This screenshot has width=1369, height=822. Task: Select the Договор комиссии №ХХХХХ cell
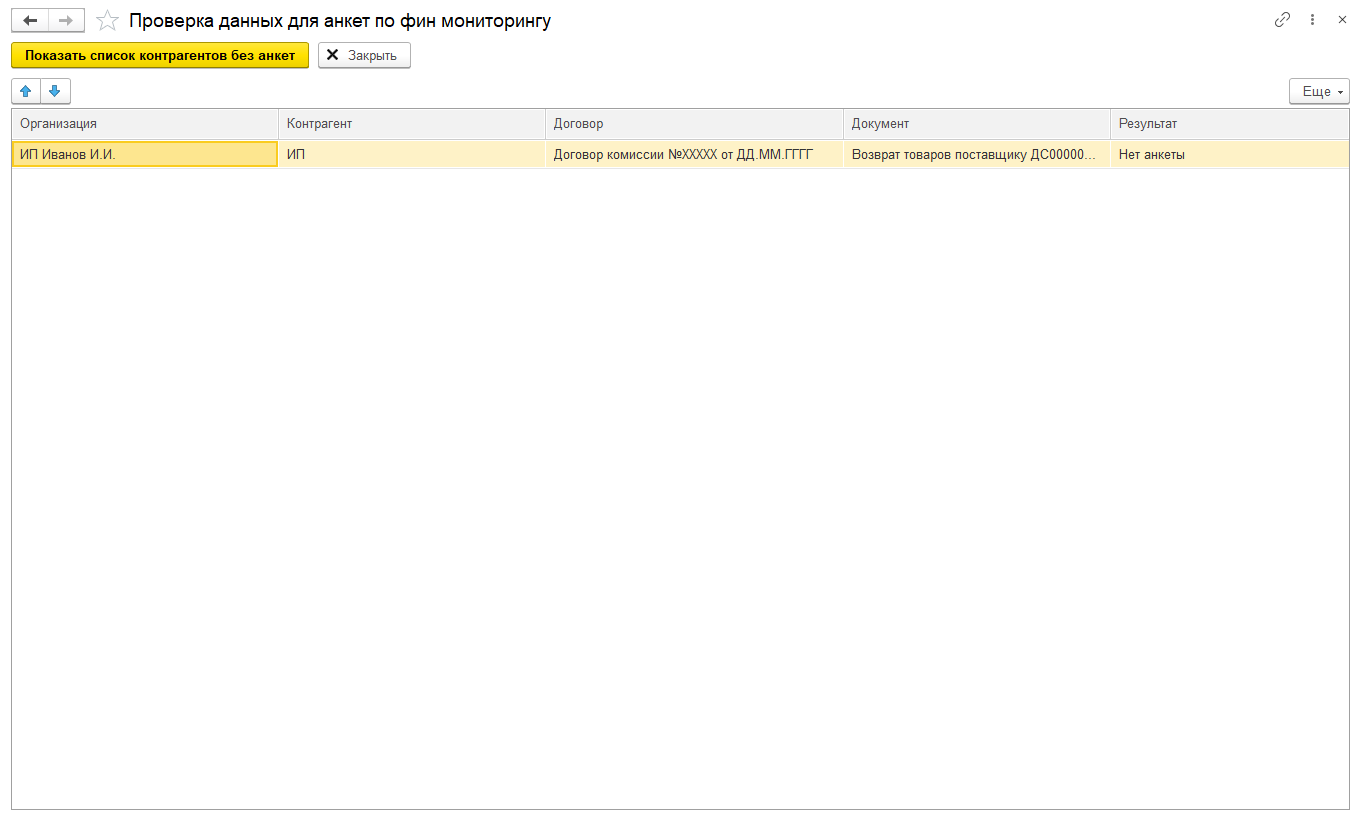click(694, 154)
